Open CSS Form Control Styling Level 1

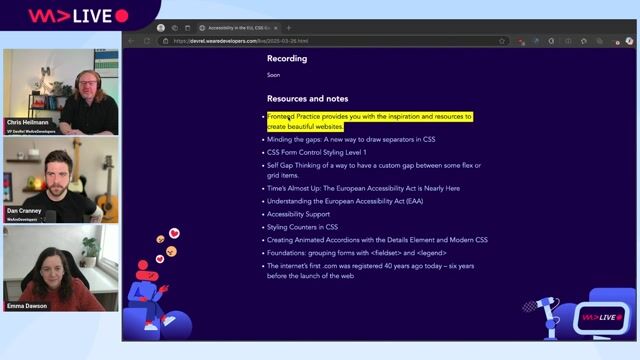[317, 152]
